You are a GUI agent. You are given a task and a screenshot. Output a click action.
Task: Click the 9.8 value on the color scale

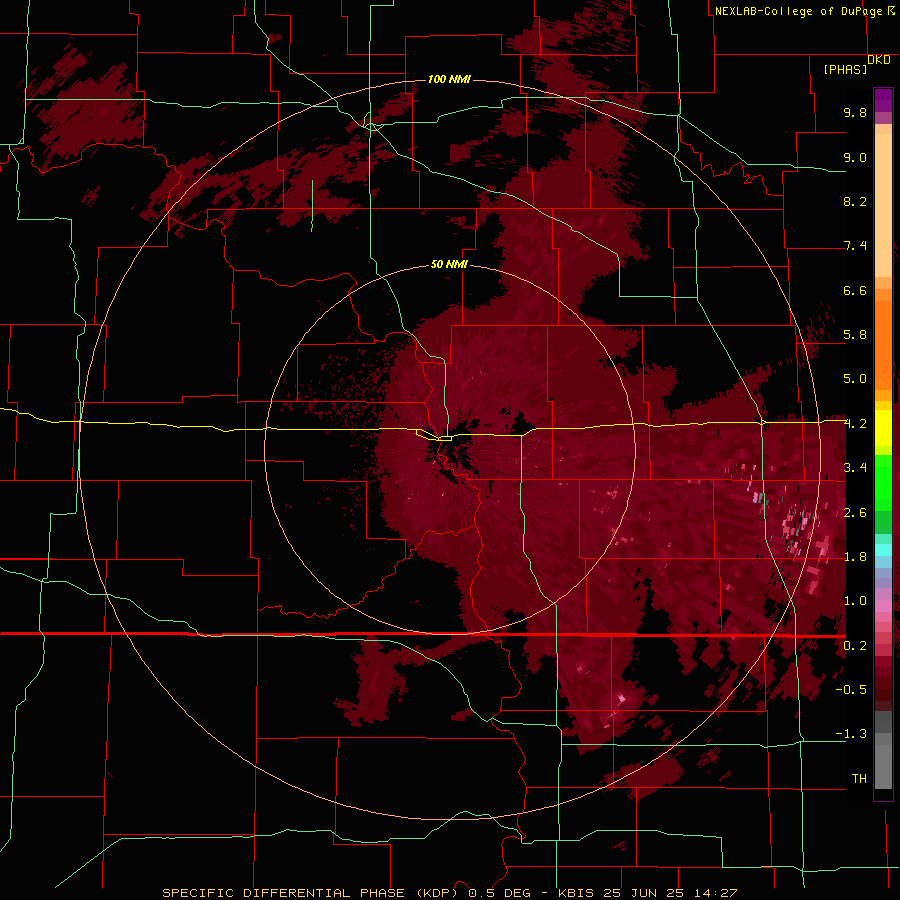855,112
